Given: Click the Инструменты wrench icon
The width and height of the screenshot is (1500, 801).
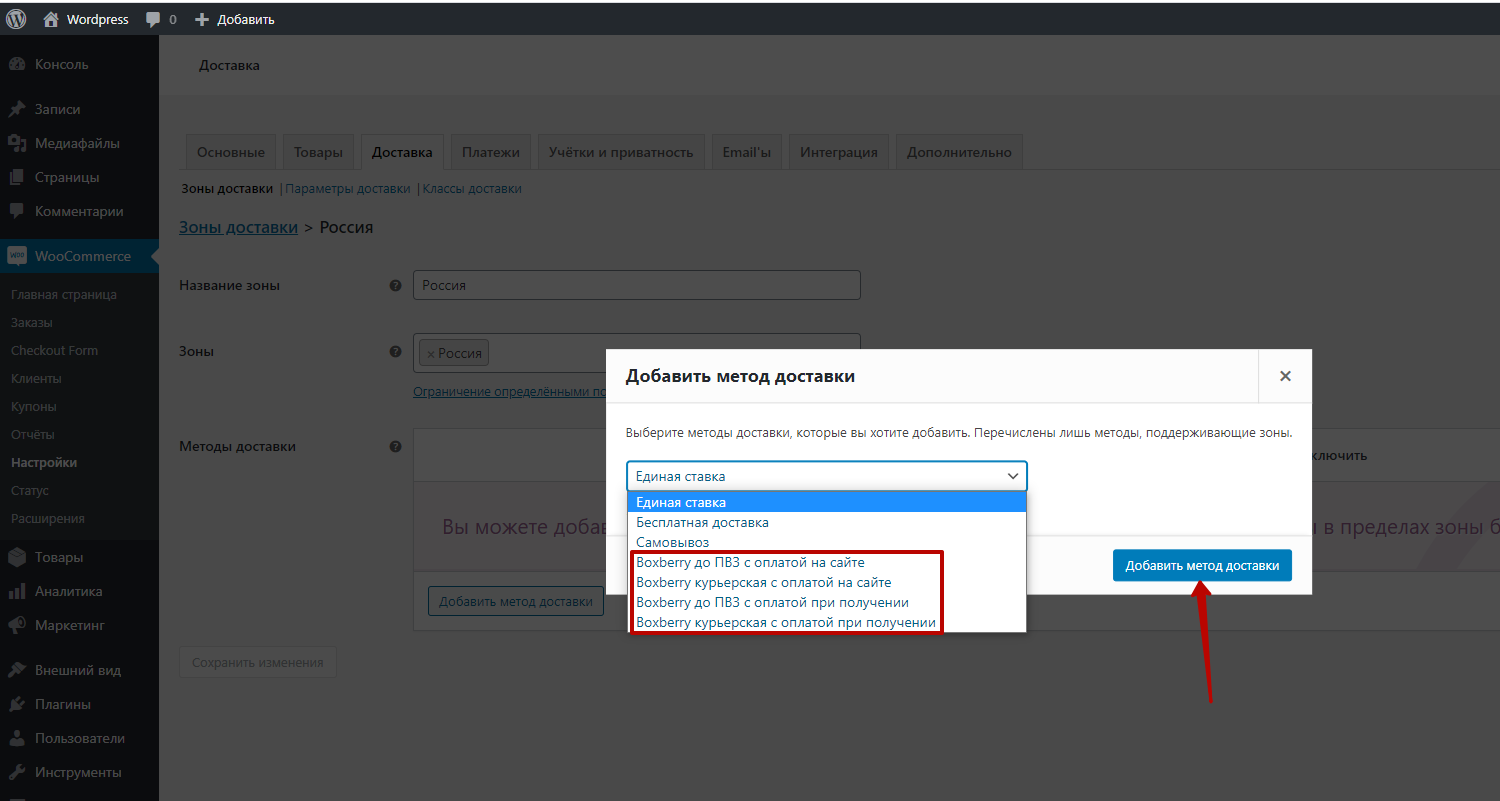Looking at the screenshot, I should coord(17,772).
